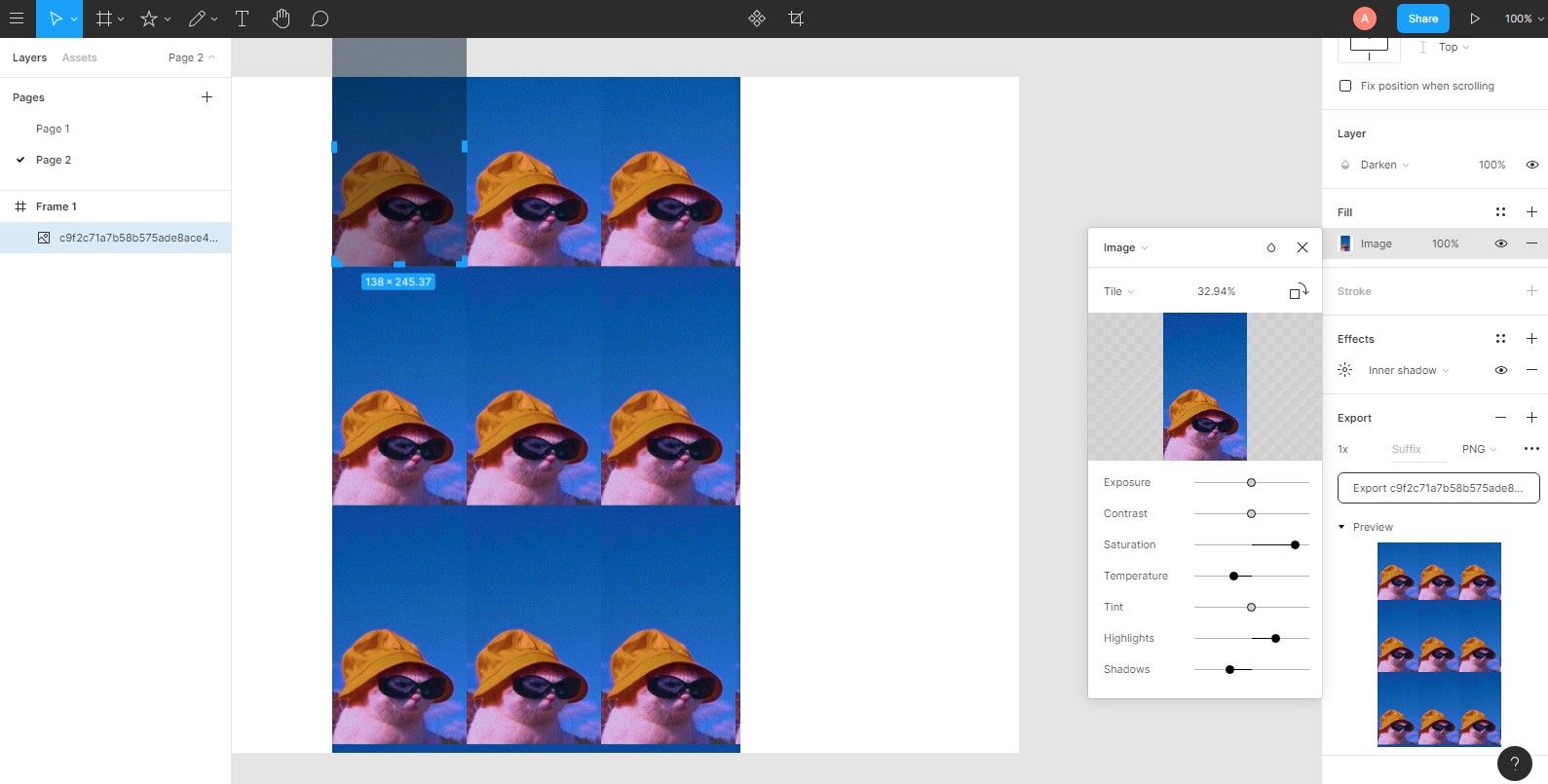
Task: Click the Components icon in top toolbar
Action: click(x=757, y=19)
